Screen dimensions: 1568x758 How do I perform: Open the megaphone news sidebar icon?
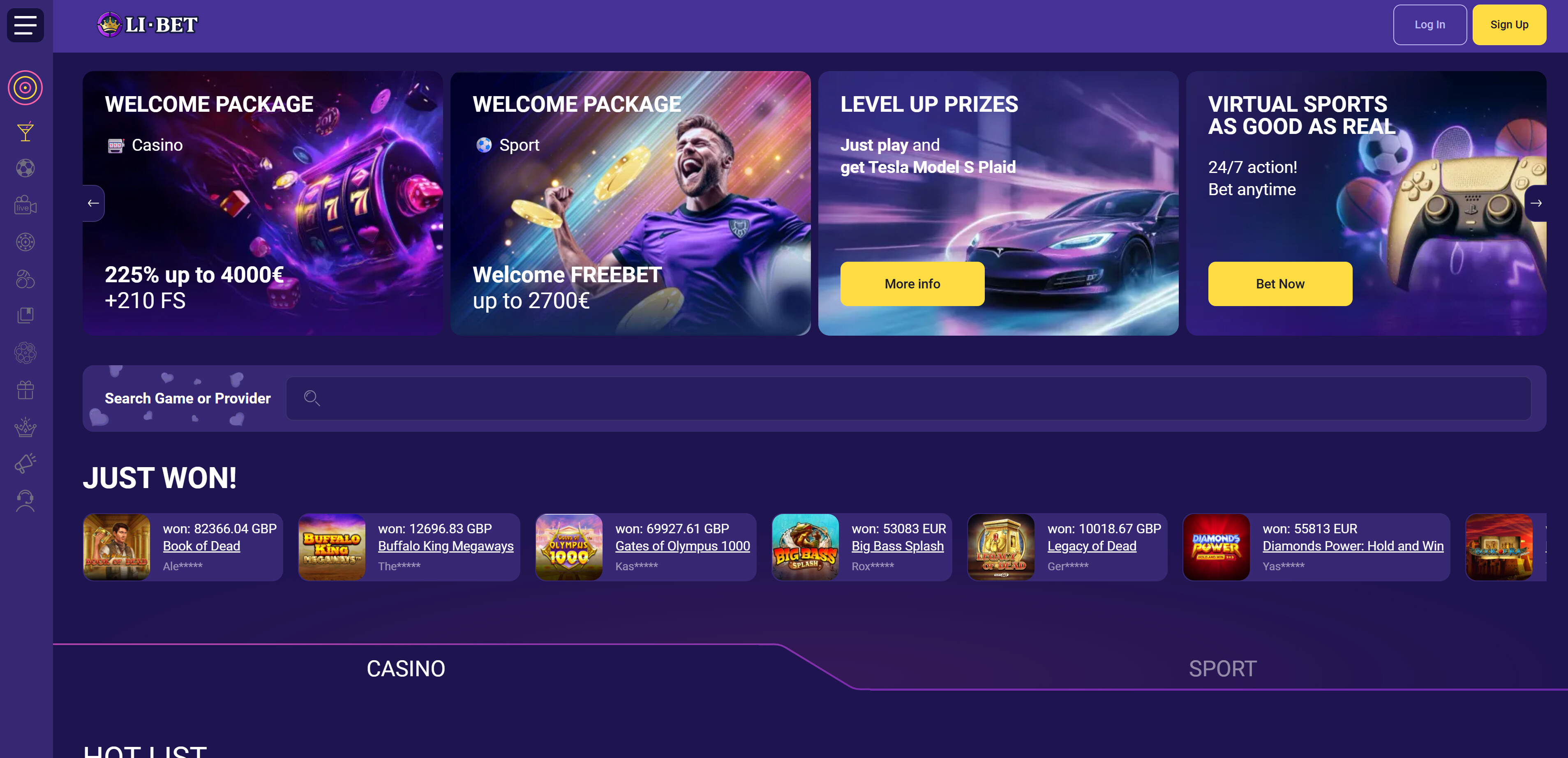point(25,463)
